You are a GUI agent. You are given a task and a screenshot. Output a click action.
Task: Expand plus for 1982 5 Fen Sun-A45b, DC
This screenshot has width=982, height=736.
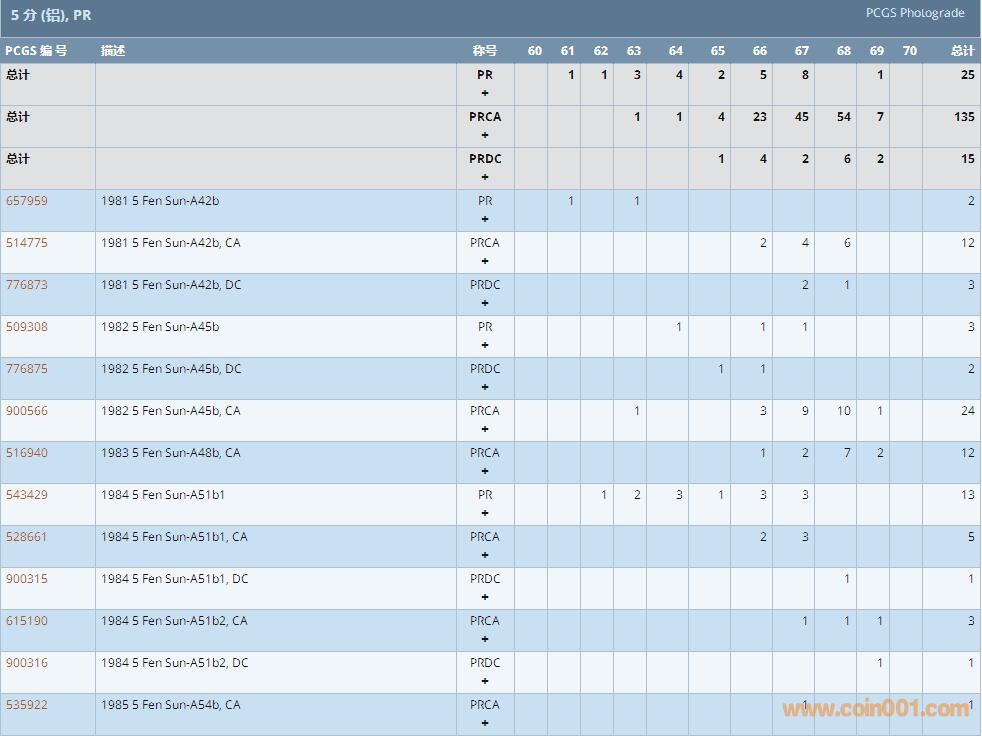[x=485, y=387]
